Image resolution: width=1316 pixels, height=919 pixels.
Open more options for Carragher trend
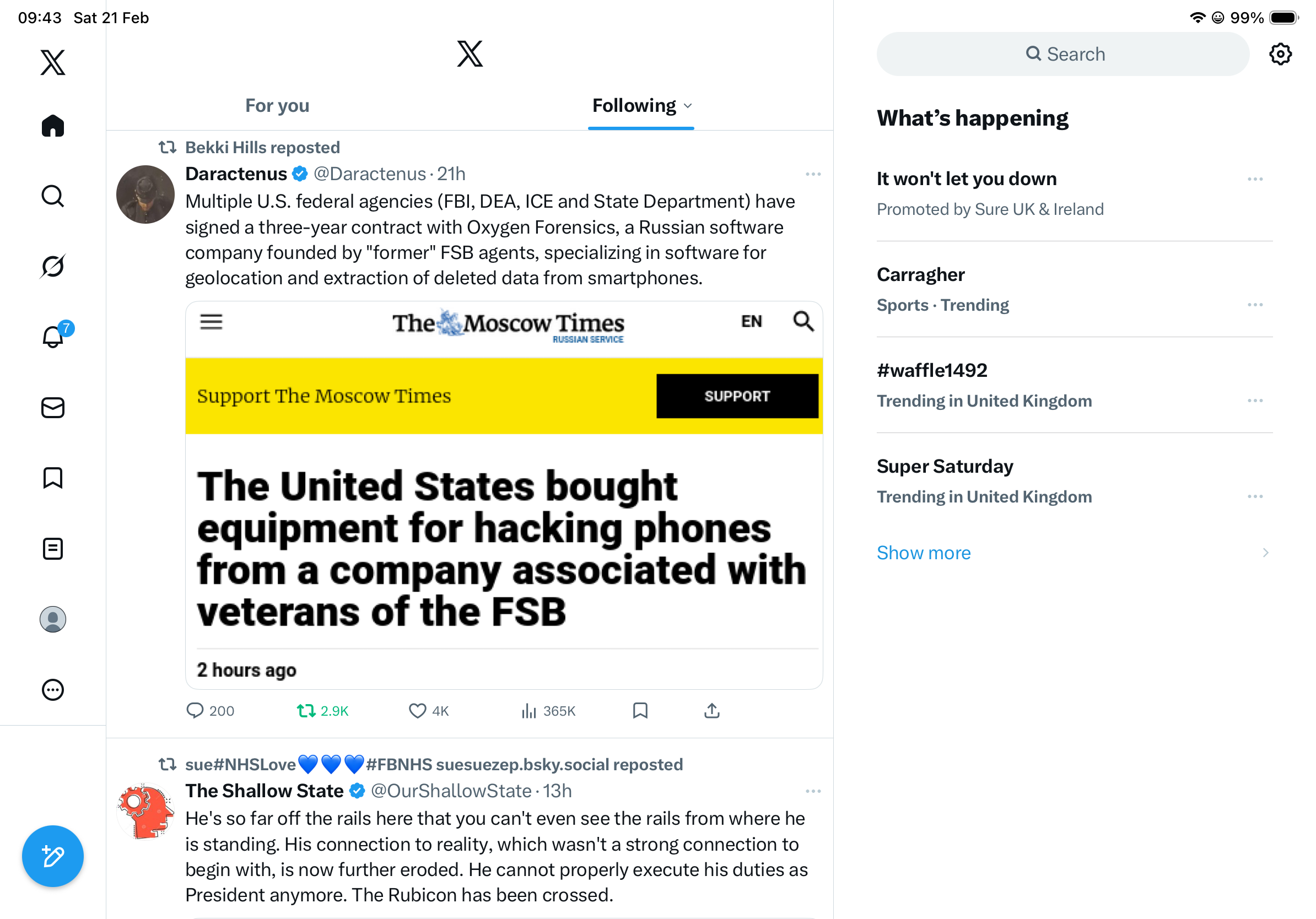(x=1255, y=305)
